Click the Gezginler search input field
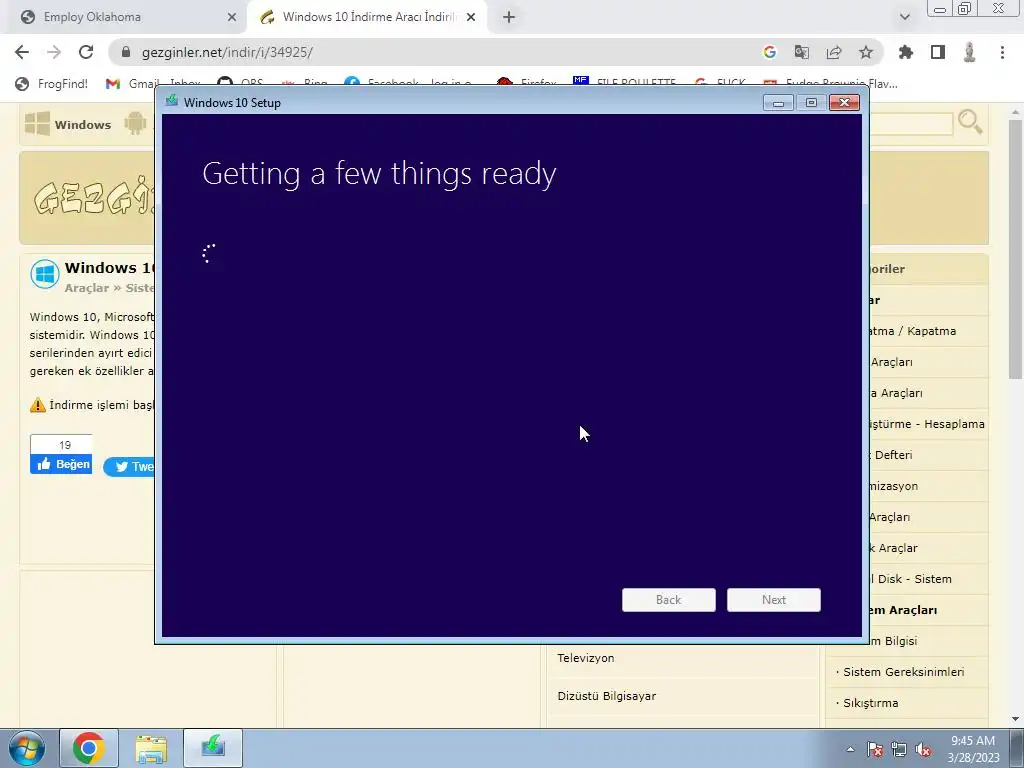 (x=911, y=124)
